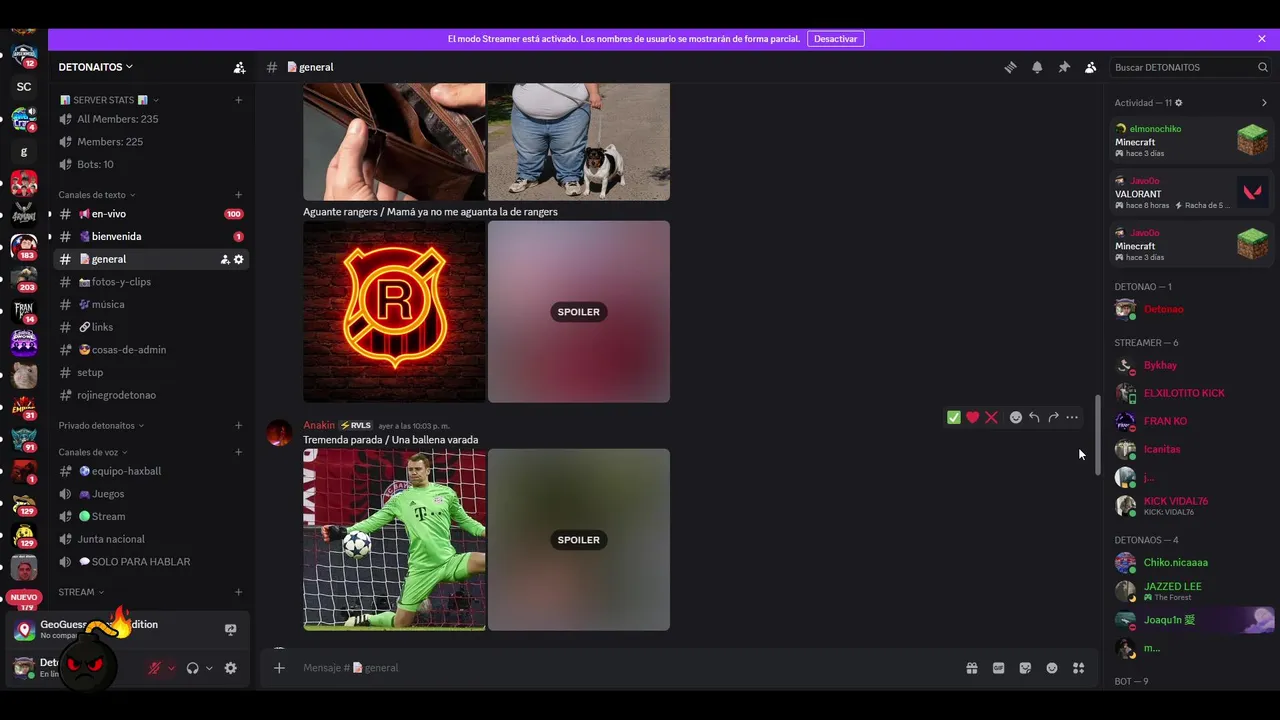Open the Threads icon in channel header

pos(1010,67)
